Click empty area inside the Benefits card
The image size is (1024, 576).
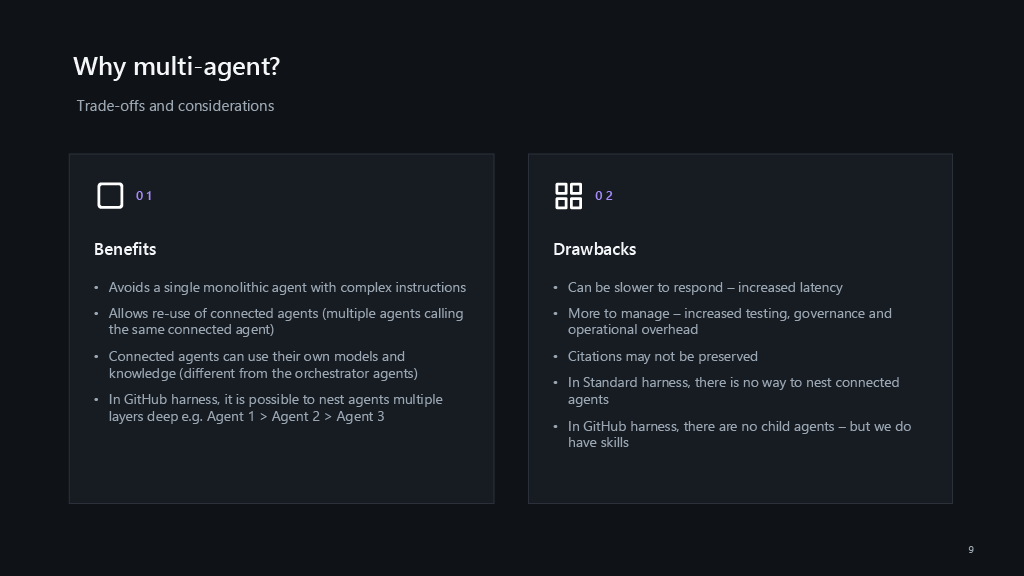[281, 467]
